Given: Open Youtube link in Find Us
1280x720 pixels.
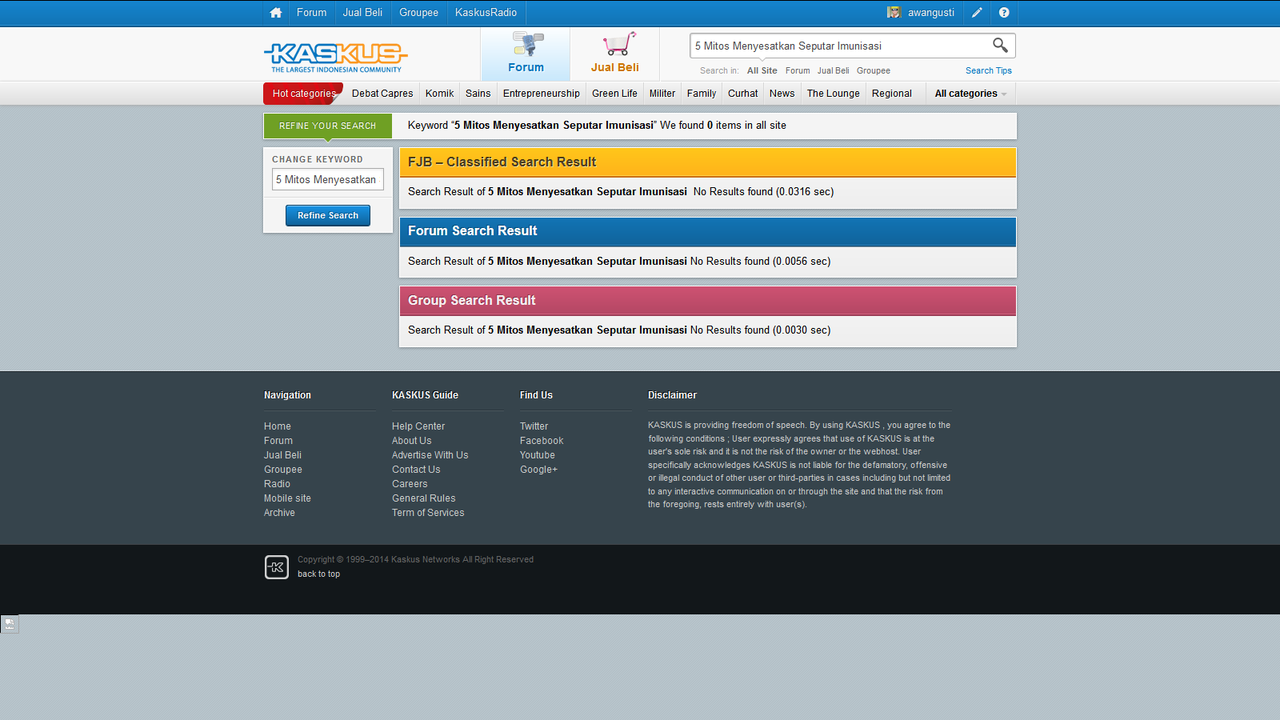Looking at the screenshot, I should pos(537,455).
